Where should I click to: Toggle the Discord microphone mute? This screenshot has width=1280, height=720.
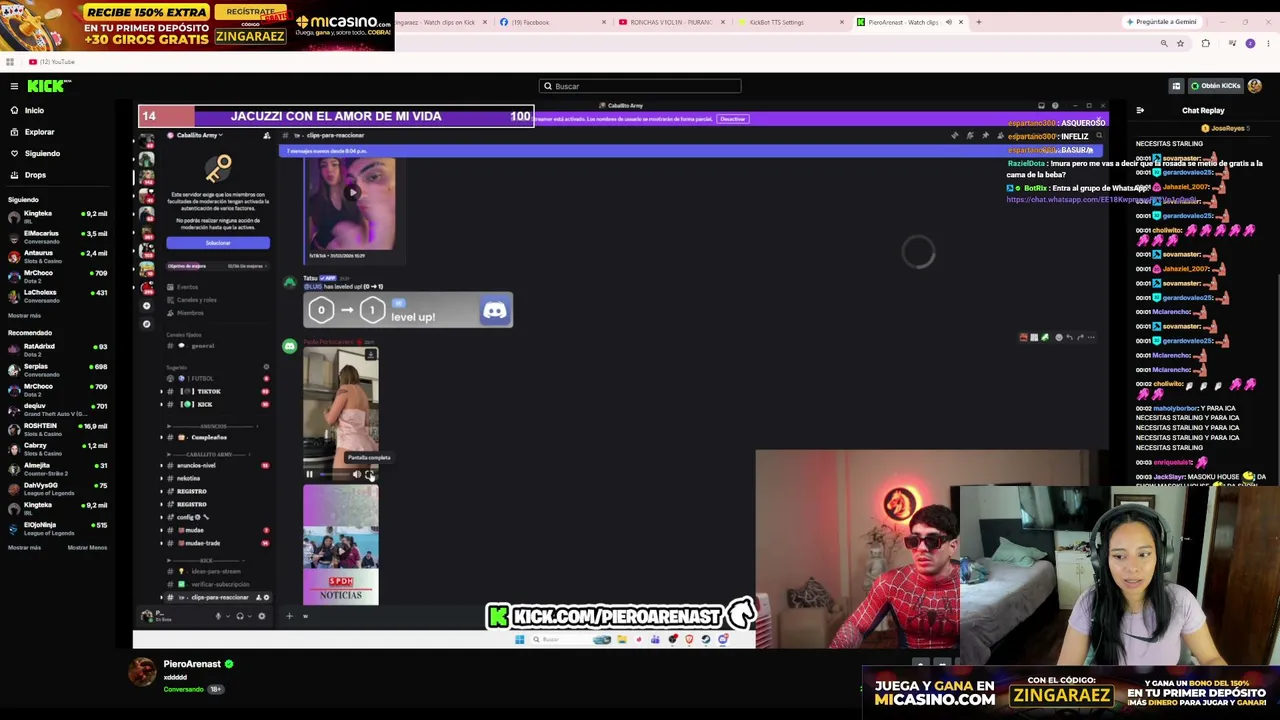(218, 616)
